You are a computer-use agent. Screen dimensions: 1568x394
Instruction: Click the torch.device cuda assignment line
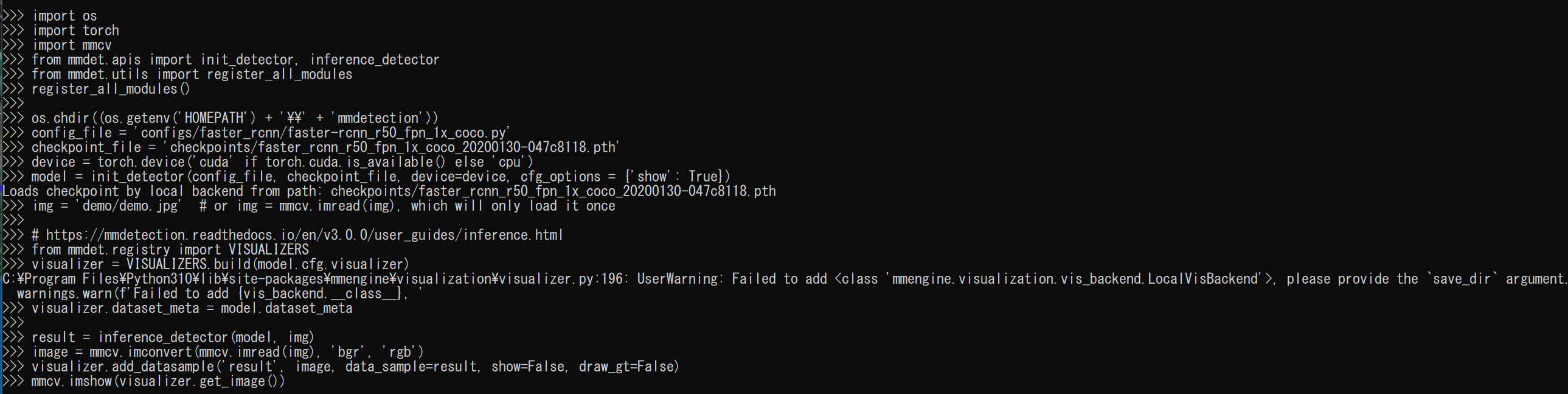coord(282,162)
